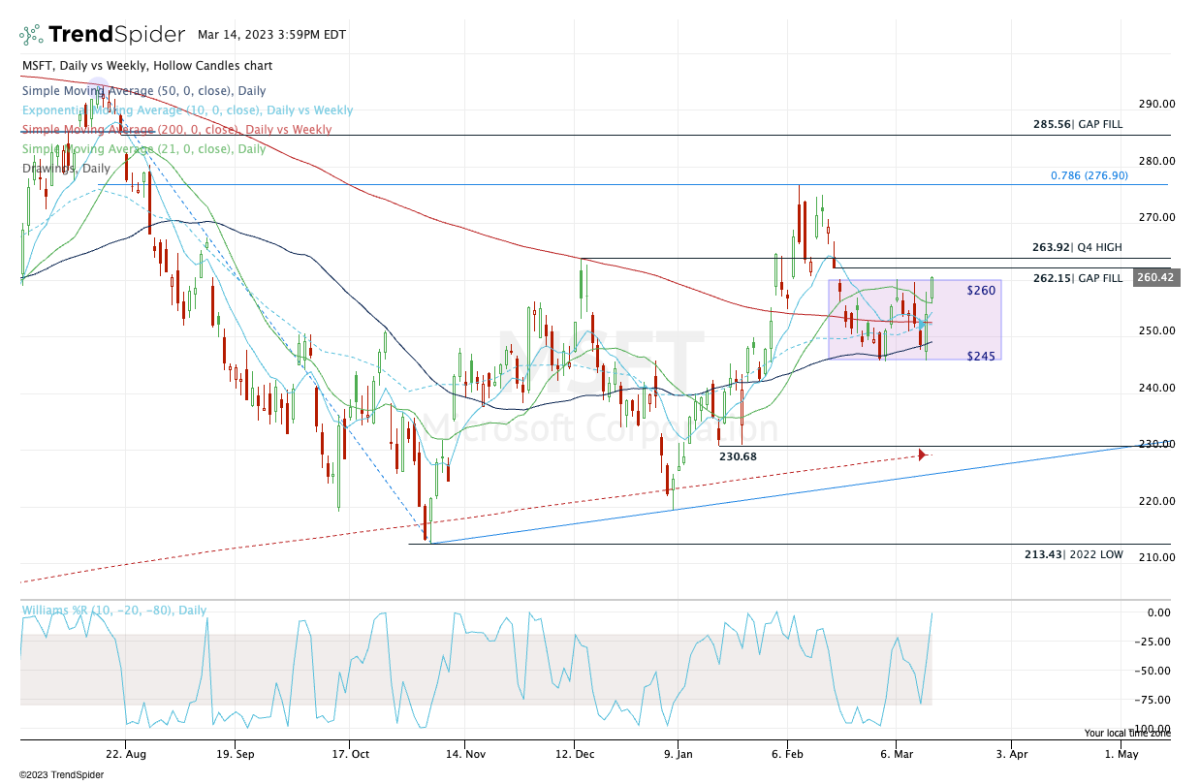1200x784 pixels.
Task: Expand the Drawings, Daily legend entry
Action: tap(67, 169)
